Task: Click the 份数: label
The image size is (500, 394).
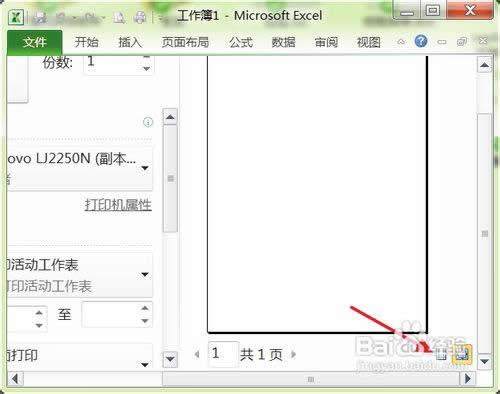Action: pyautogui.click(x=58, y=62)
